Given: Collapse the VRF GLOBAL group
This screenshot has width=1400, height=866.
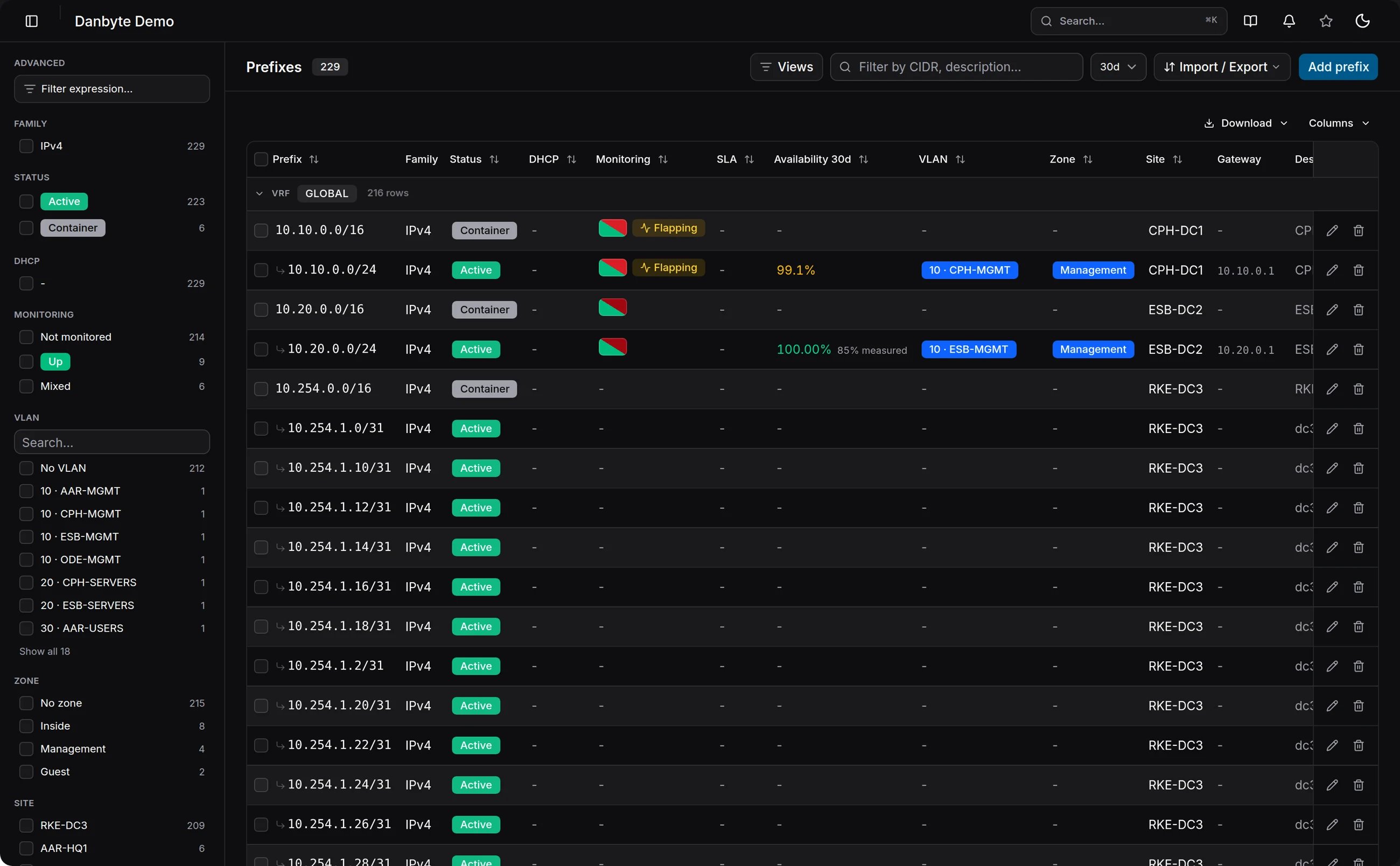Looking at the screenshot, I should pyautogui.click(x=260, y=193).
